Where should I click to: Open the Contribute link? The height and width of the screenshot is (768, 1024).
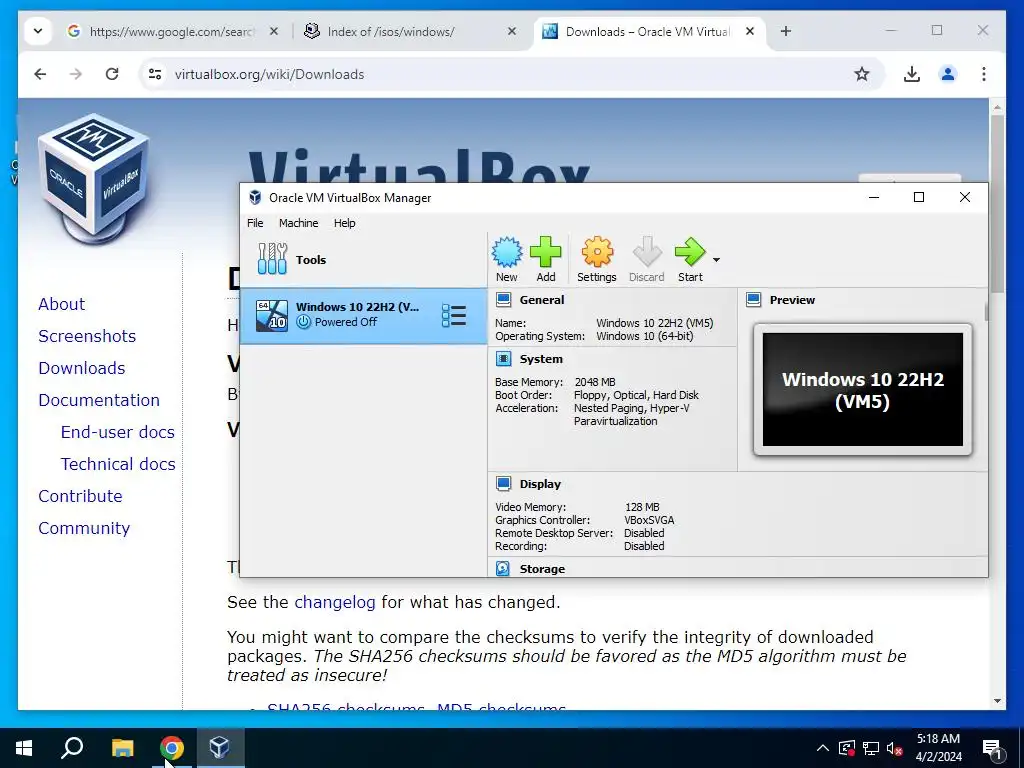(x=80, y=496)
